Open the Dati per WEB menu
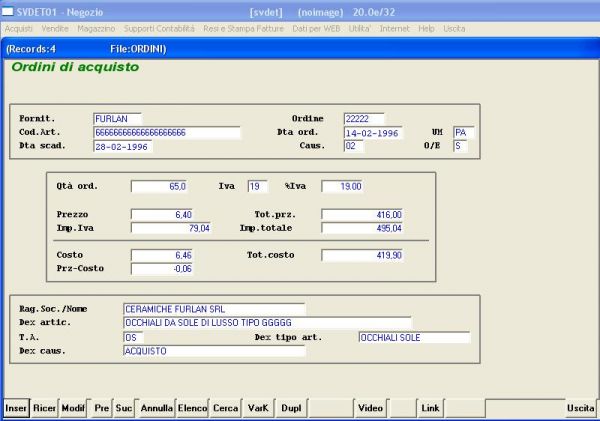Image resolution: width=600 pixels, height=421 pixels. pyautogui.click(x=316, y=29)
